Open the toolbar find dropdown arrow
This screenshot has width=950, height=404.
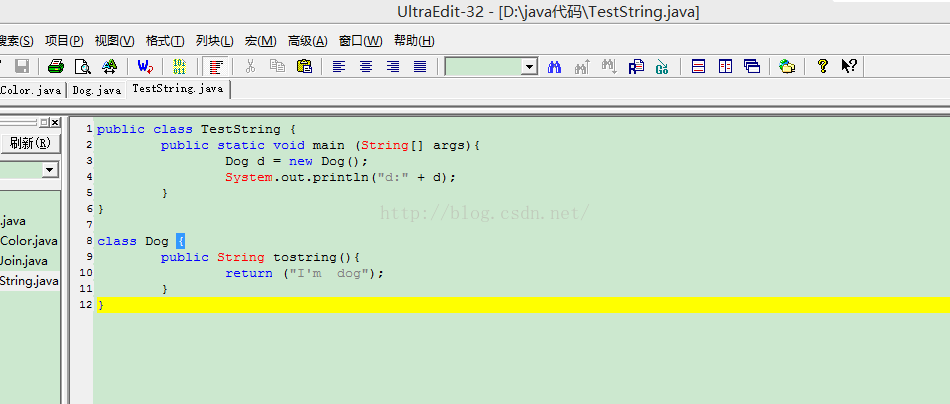(x=530, y=67)
